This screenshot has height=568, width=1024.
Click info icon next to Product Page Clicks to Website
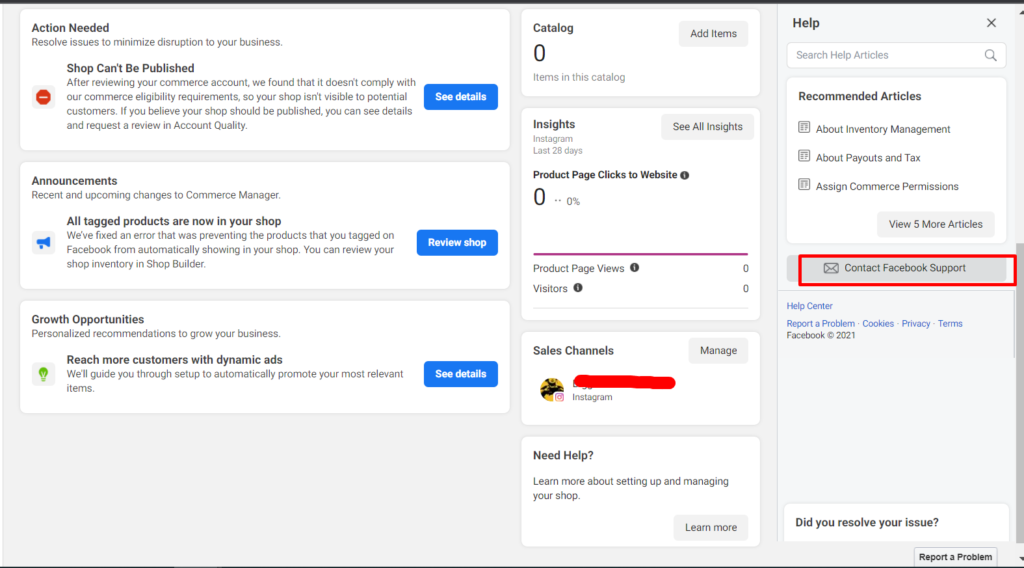point(684,175)
